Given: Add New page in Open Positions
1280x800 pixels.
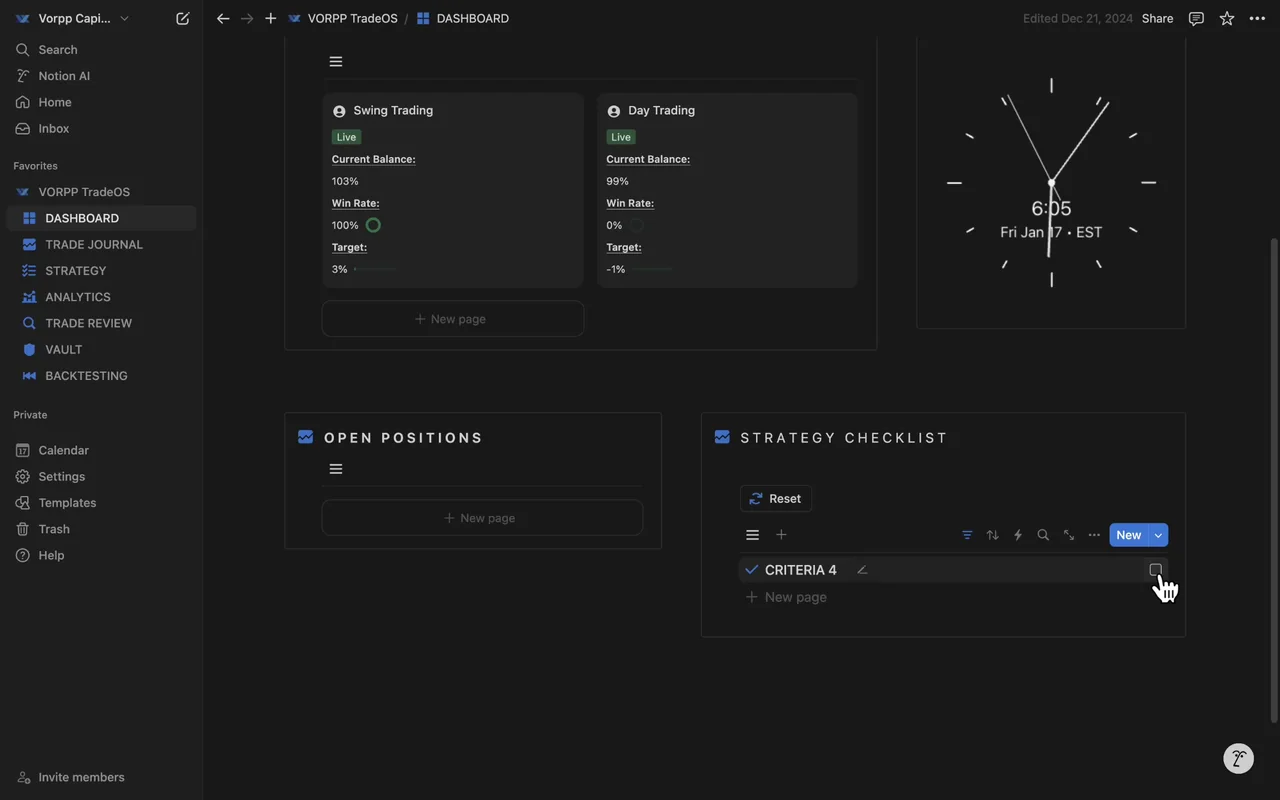Looking at the screenshot, I should pos(482,518).
